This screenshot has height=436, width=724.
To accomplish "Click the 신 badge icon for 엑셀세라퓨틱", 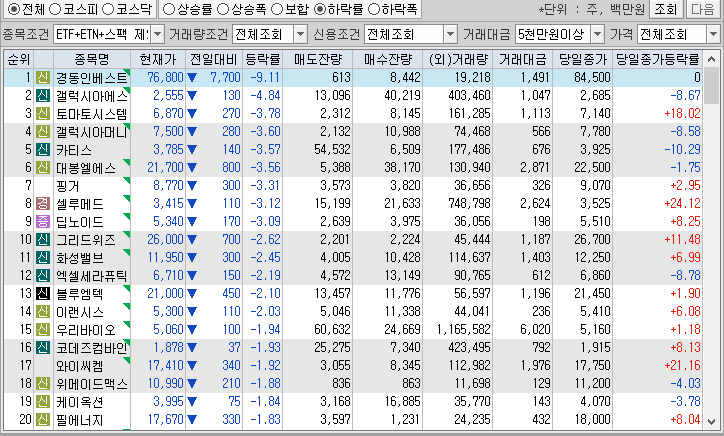I will [43, 276].
